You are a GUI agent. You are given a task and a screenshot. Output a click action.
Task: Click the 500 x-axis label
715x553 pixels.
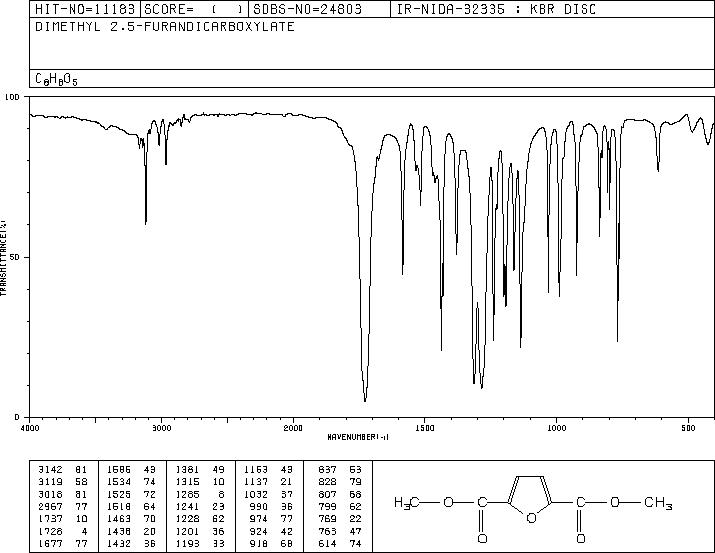(688, 428)
